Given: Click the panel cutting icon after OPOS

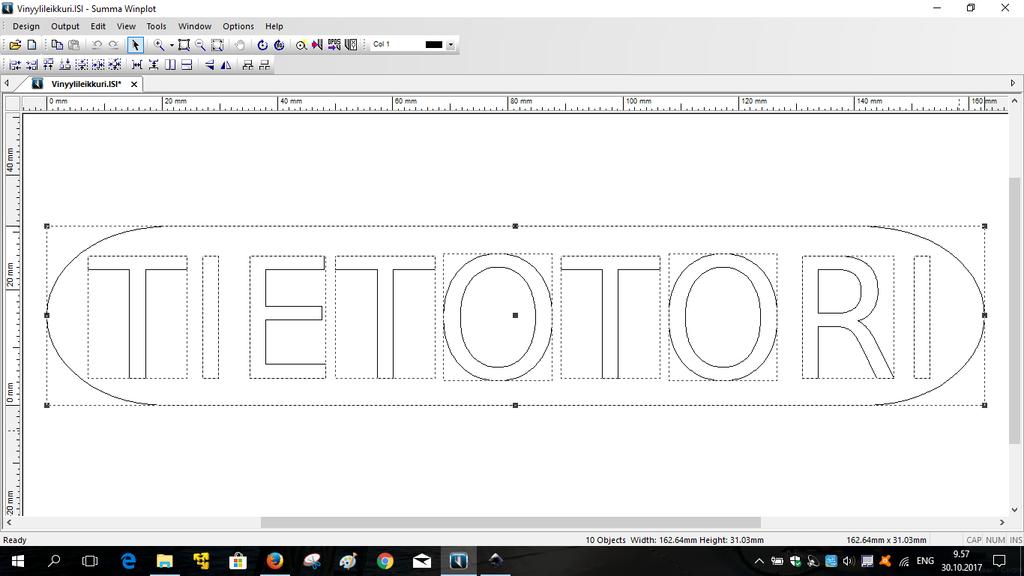Looking at the screenshot, I should [x=351, y=45].
